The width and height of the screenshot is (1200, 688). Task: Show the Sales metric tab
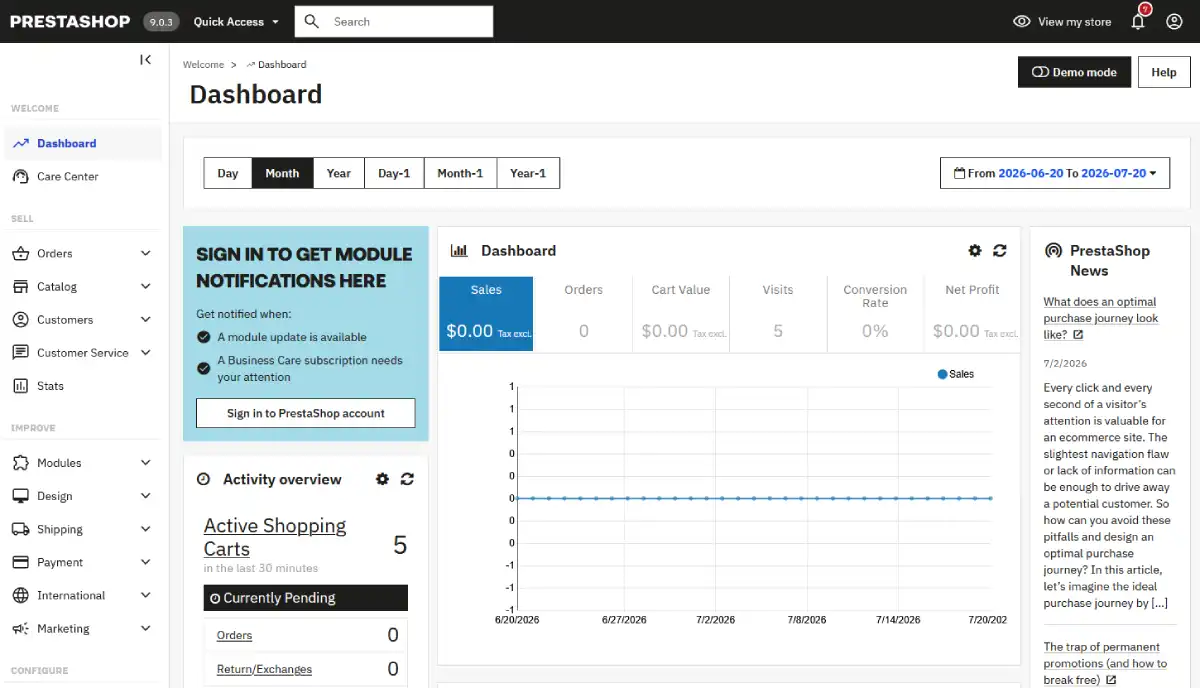(x=486, y=314)
